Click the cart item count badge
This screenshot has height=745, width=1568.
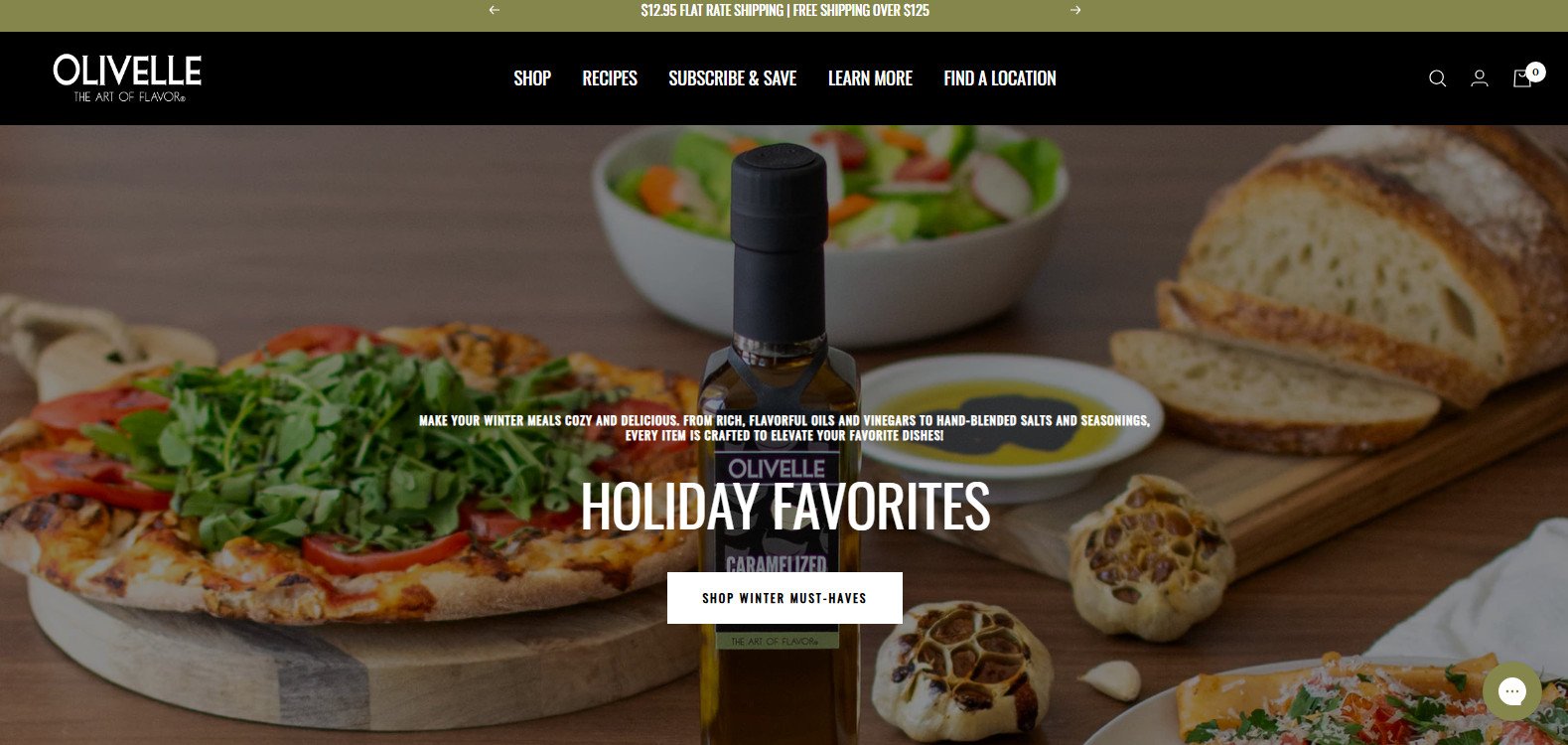click(x=1536, y=72)
